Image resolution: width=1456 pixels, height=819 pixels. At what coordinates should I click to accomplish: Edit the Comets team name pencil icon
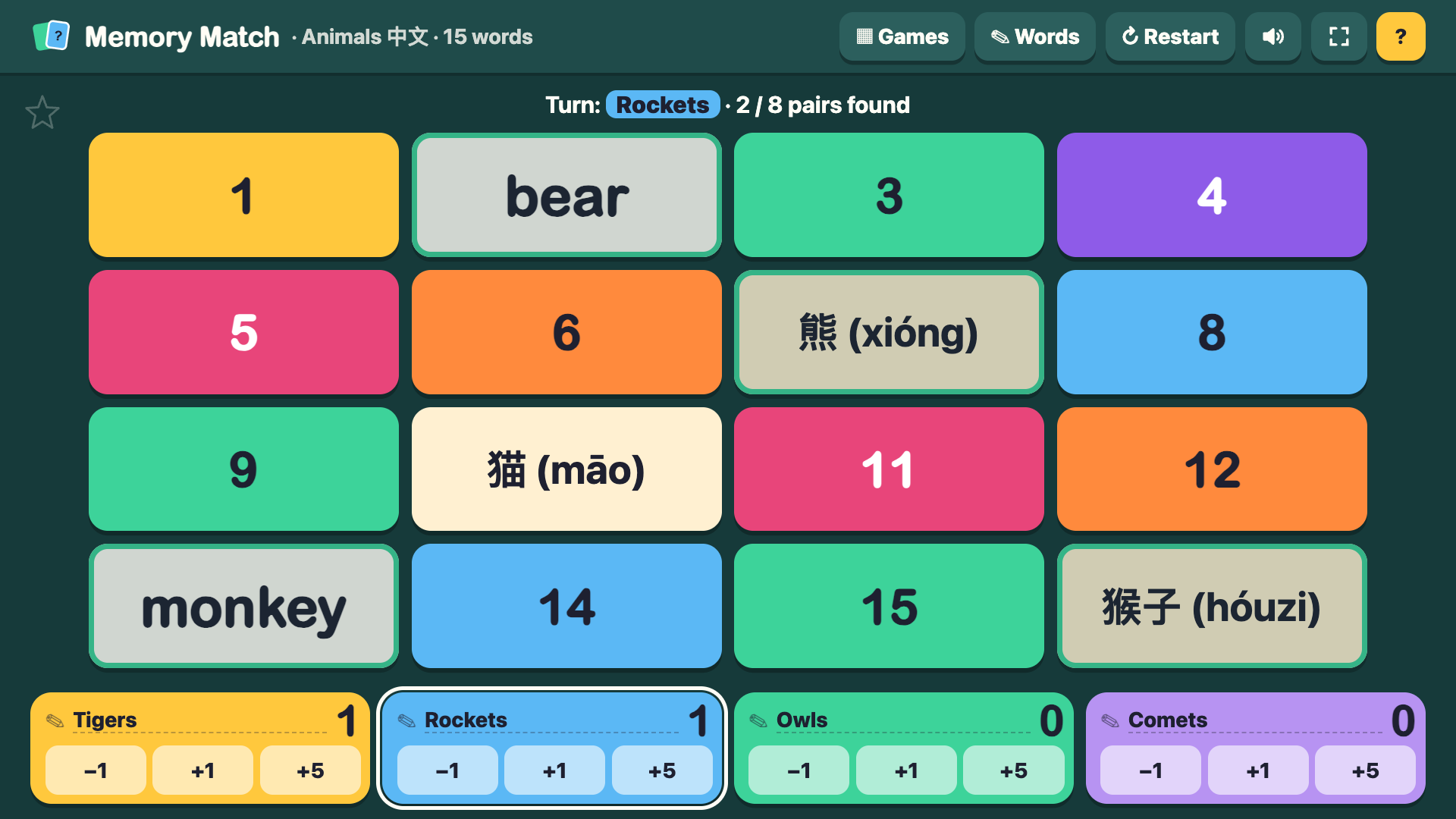coord(1111,720)
